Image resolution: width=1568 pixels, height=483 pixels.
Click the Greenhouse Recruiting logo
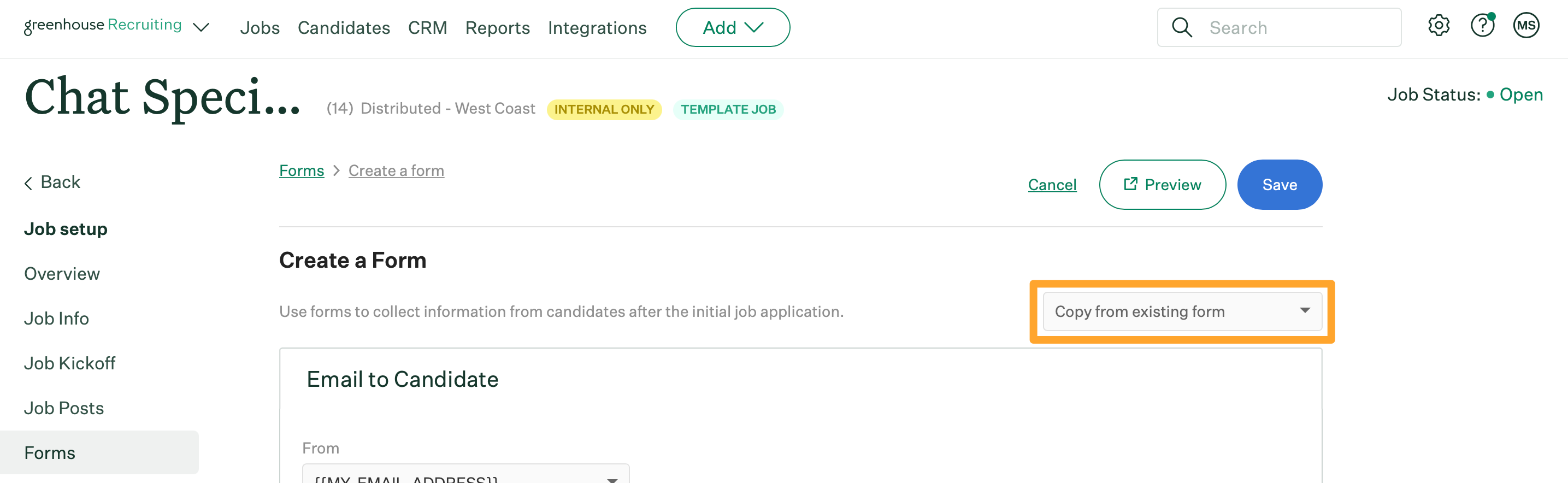click(x=102, y=25)
